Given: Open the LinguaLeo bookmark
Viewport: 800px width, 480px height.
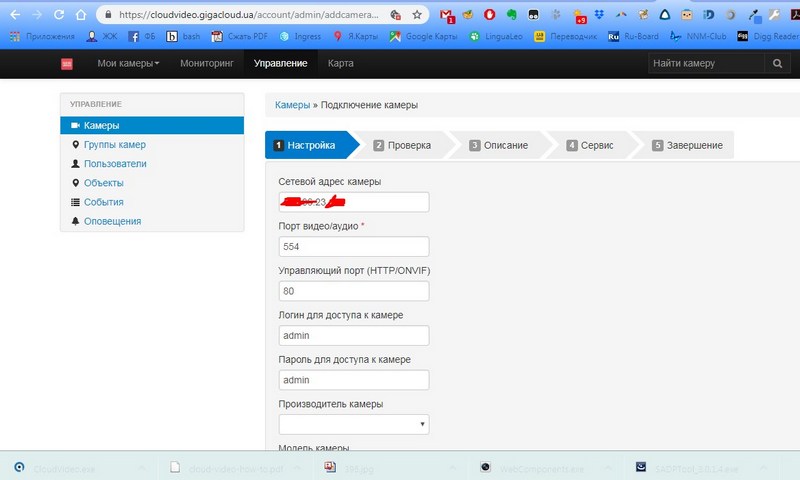Looking at the screenshot, I should tap(496, 36).
